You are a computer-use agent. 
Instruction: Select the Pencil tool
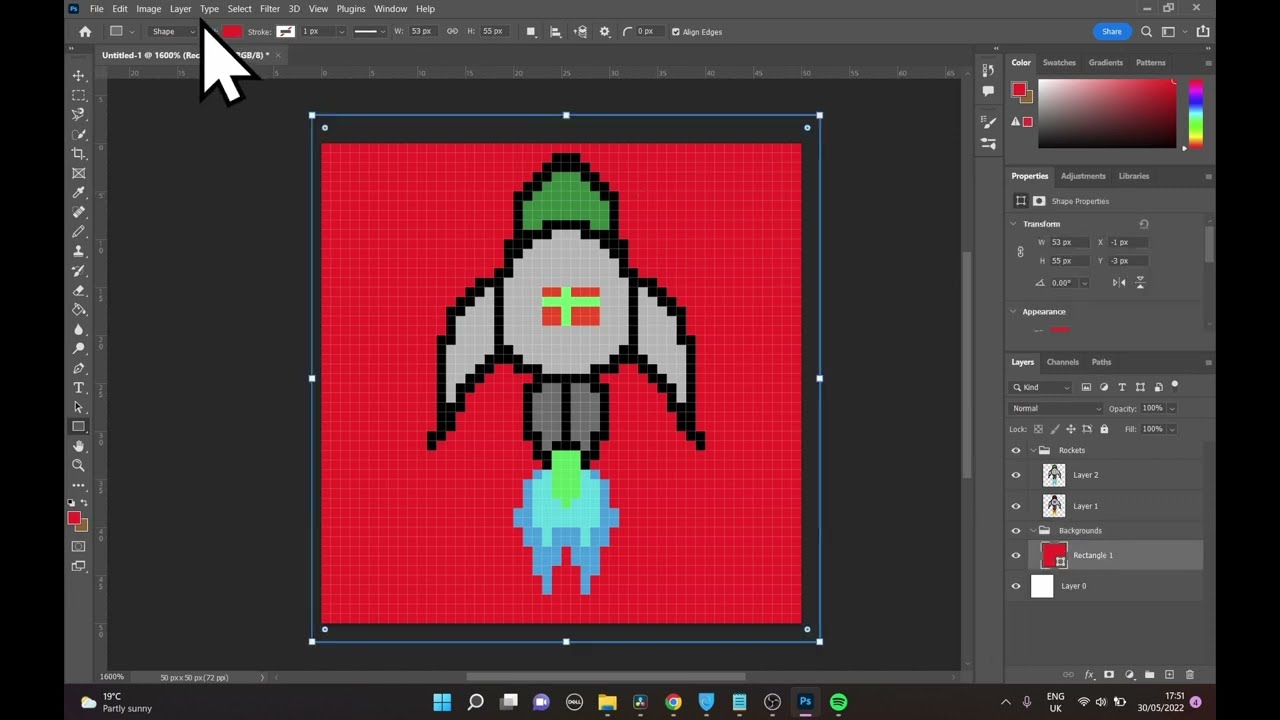coord(78,232)
